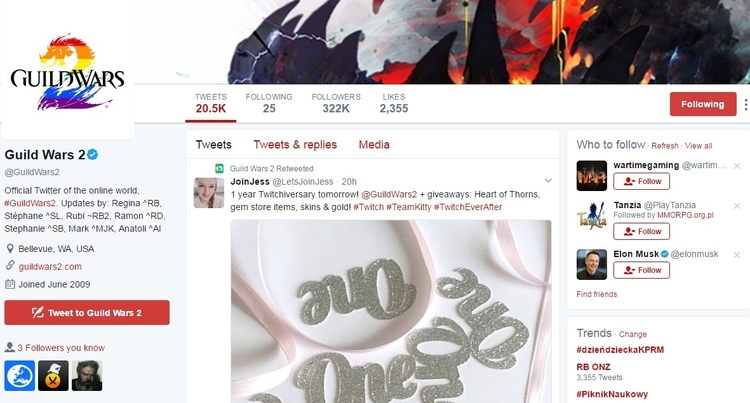Dismiss the Elon Musk follow suggestion
Image resolution: width=750 pixels, height=403 pixels.
click(x=737, y=255)
